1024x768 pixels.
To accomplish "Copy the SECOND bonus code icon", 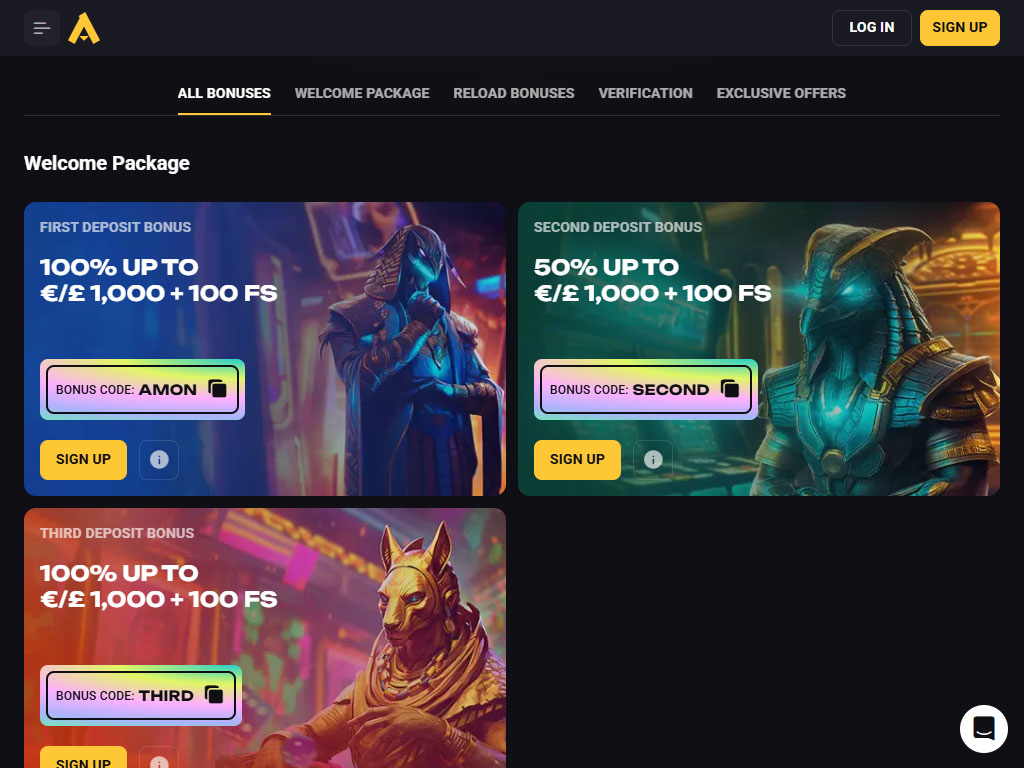I will point(730,389).
